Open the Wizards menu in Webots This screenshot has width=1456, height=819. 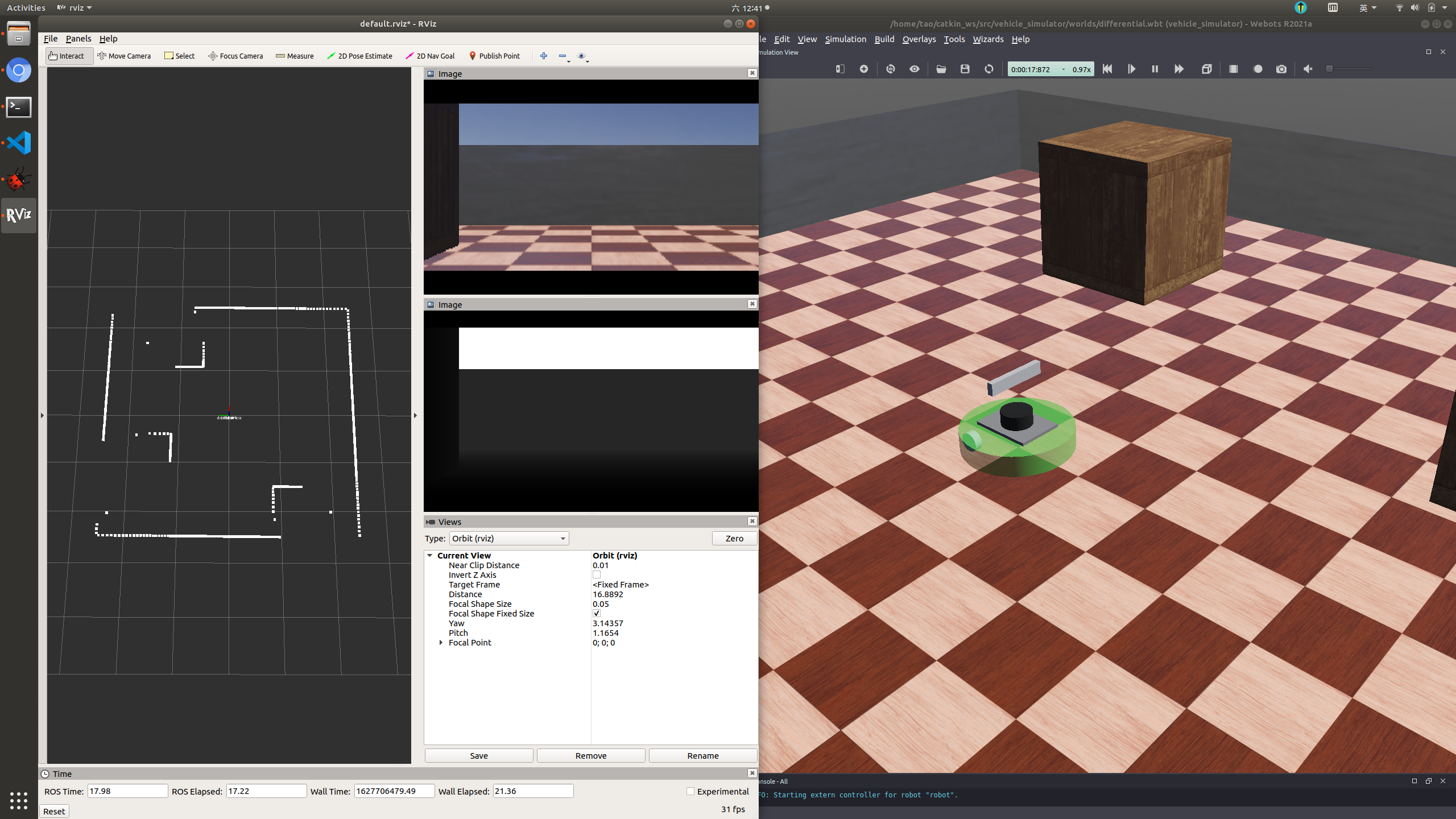tap(988, 39)
